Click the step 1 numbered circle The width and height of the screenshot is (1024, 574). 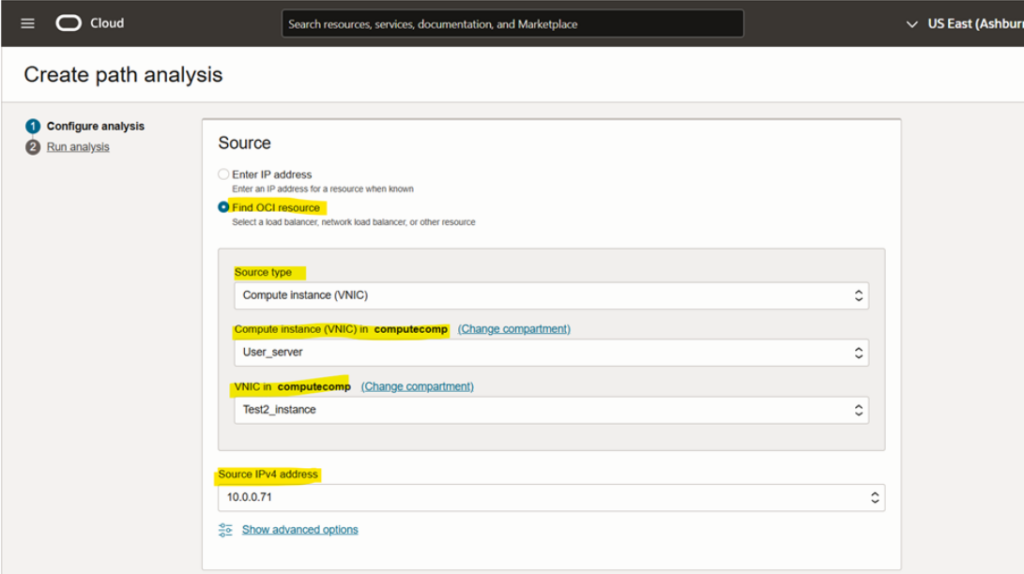[33, 127]
